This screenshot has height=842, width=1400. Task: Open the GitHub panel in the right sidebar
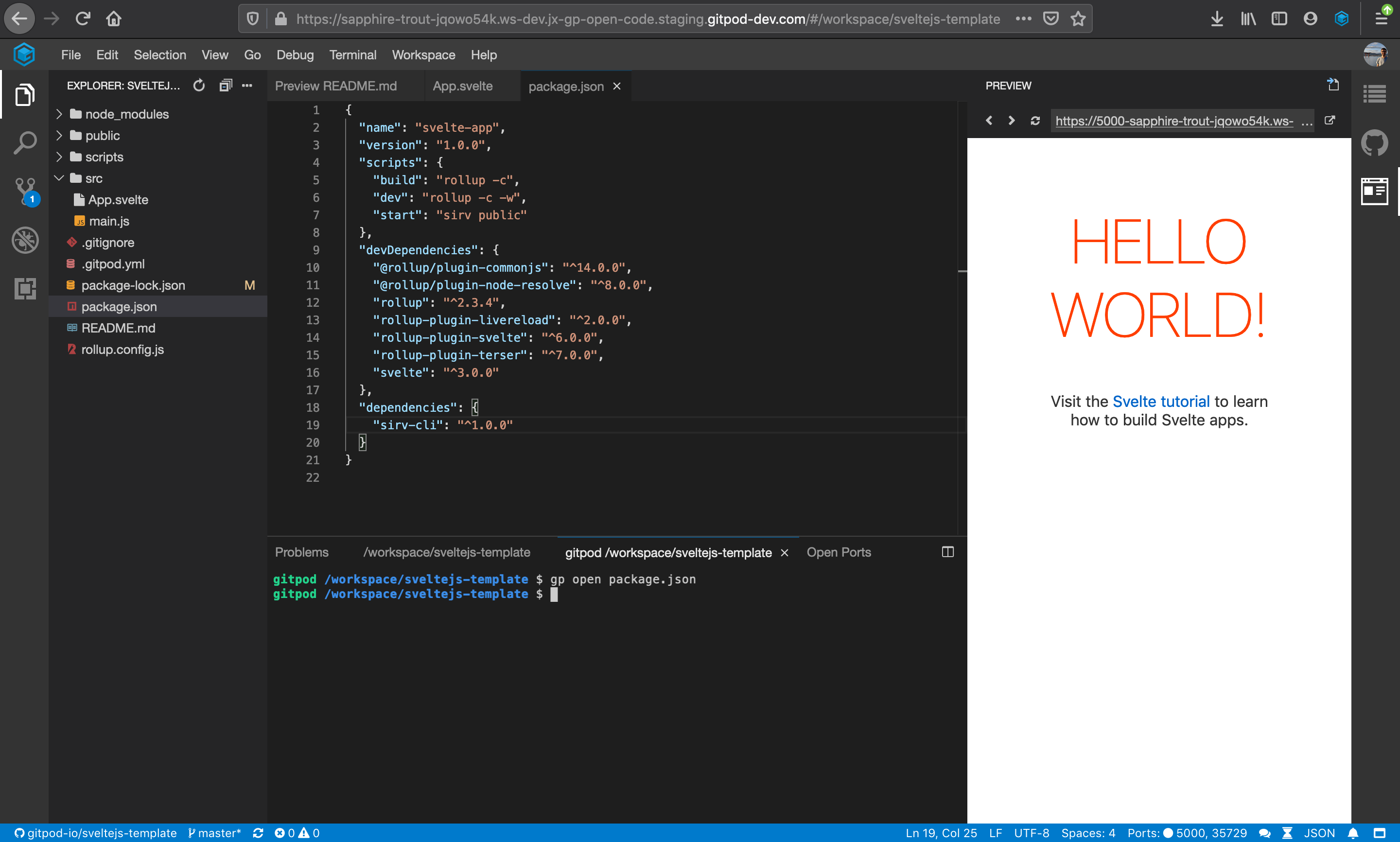click(1374, 143)
